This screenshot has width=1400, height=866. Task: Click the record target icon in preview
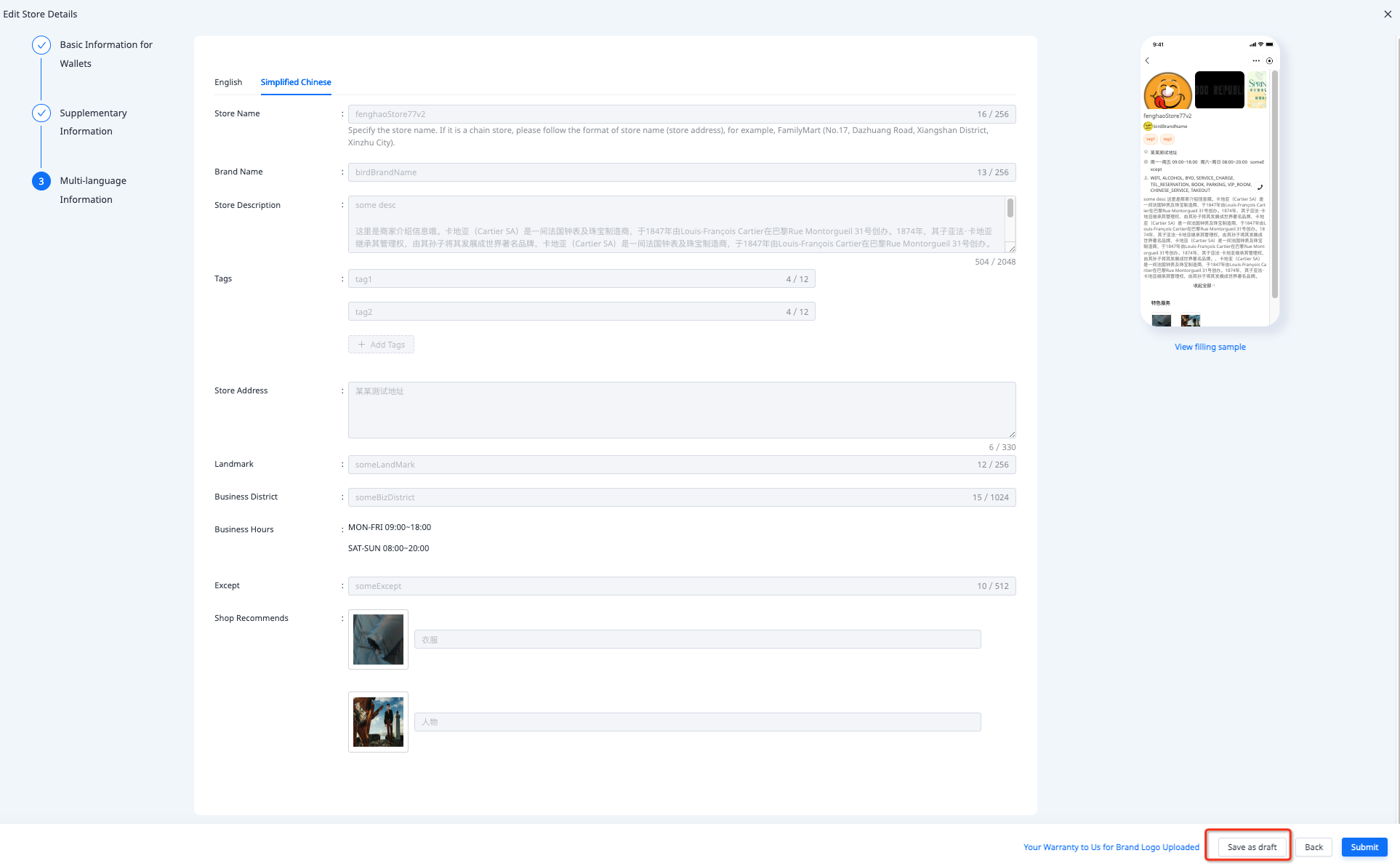click(x=1269, y=61)
